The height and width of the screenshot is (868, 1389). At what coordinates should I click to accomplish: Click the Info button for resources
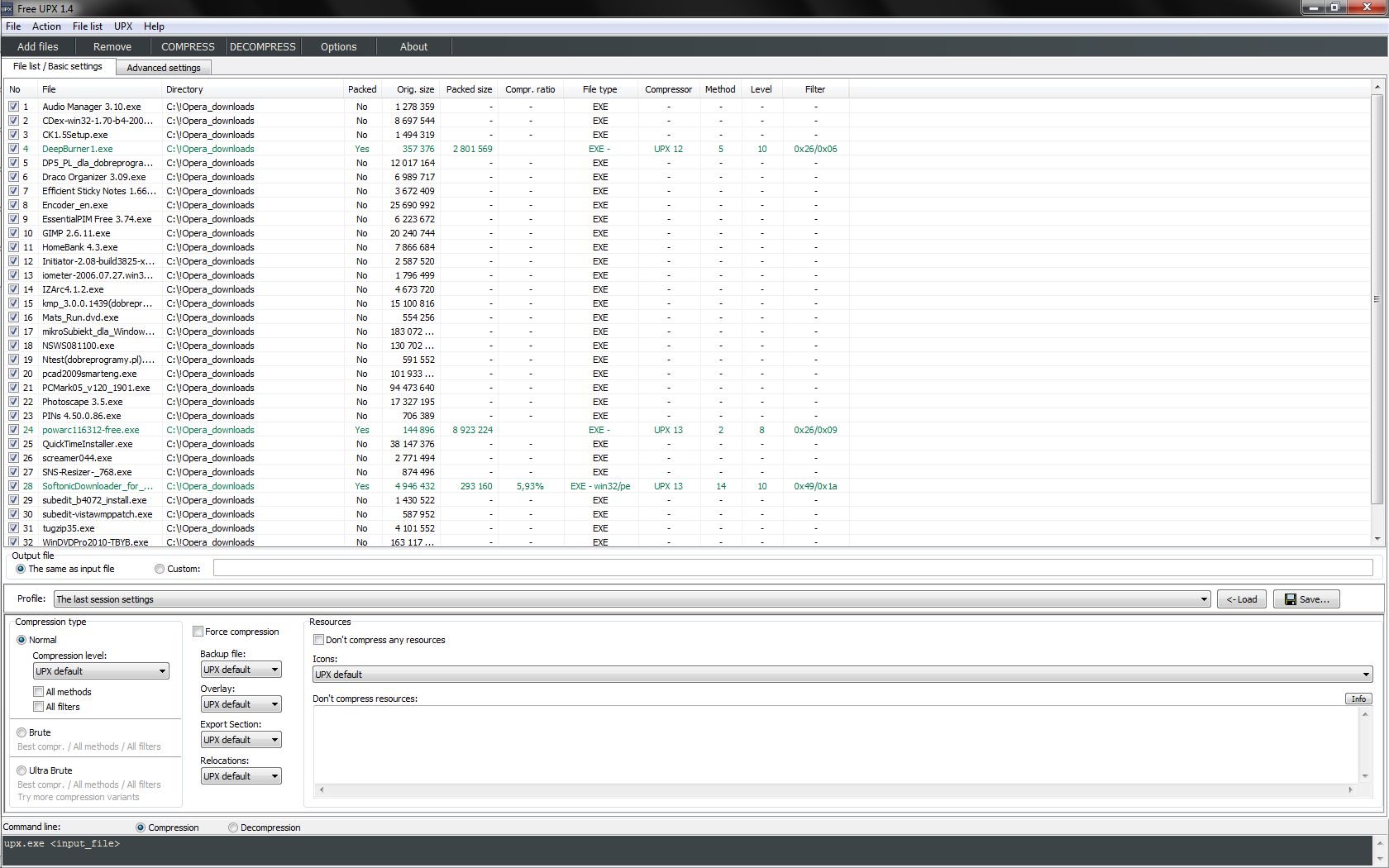[1358, 699]
